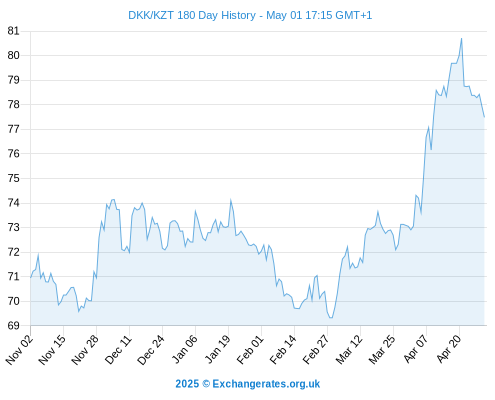Click the 75 y-axis value label

tap(13, 178)
